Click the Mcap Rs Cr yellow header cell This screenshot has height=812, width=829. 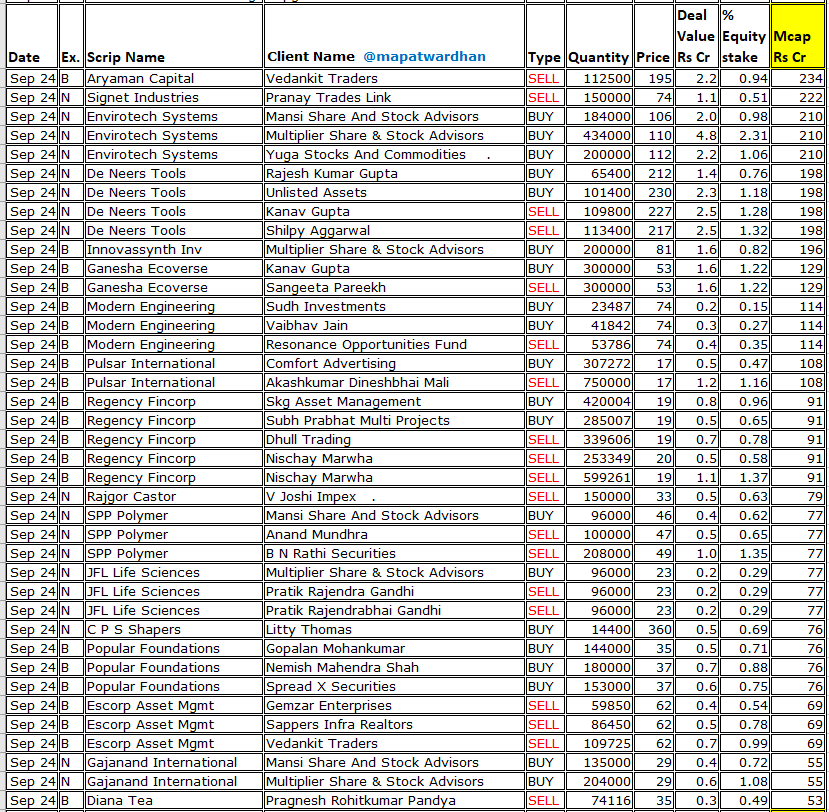(797, 36)
